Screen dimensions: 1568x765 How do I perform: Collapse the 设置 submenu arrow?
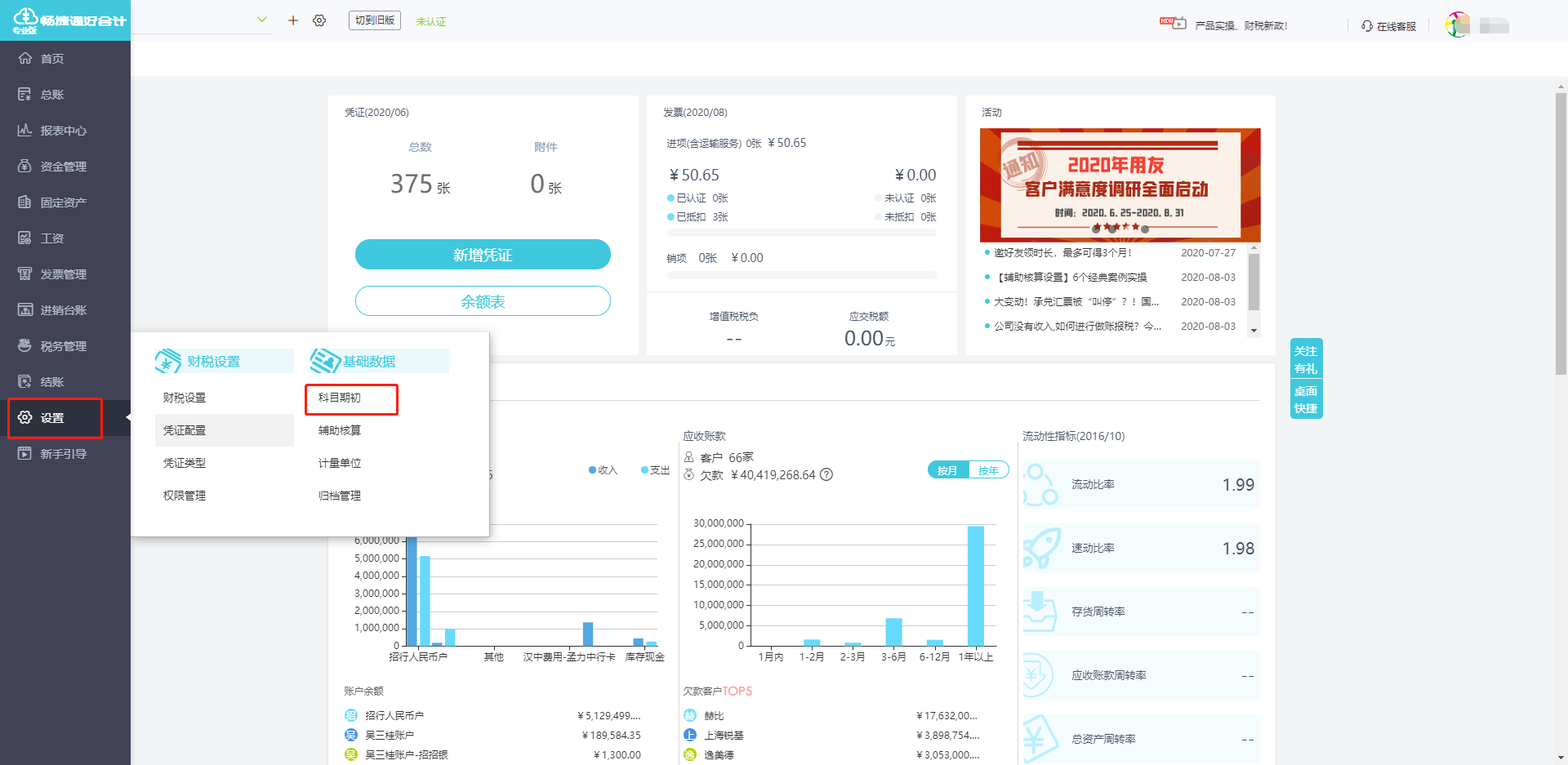click(x=127, y=417)
